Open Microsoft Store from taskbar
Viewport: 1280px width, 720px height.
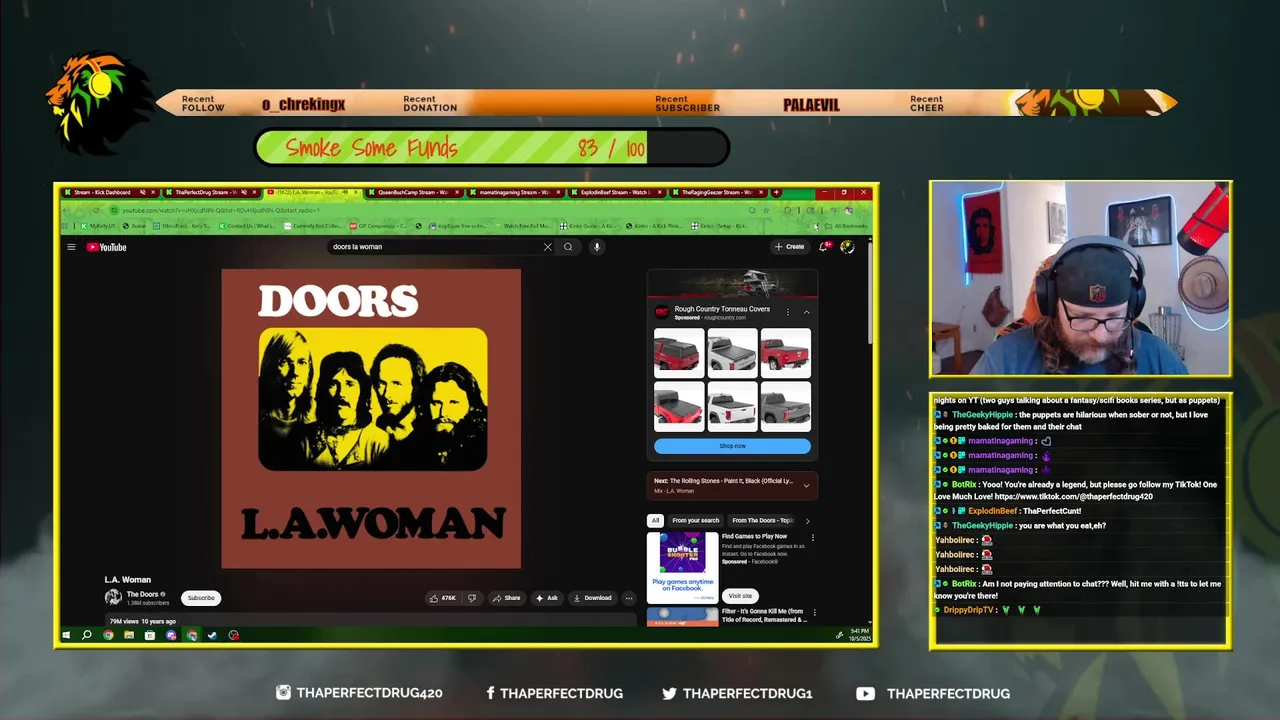[x=150, y=635]
